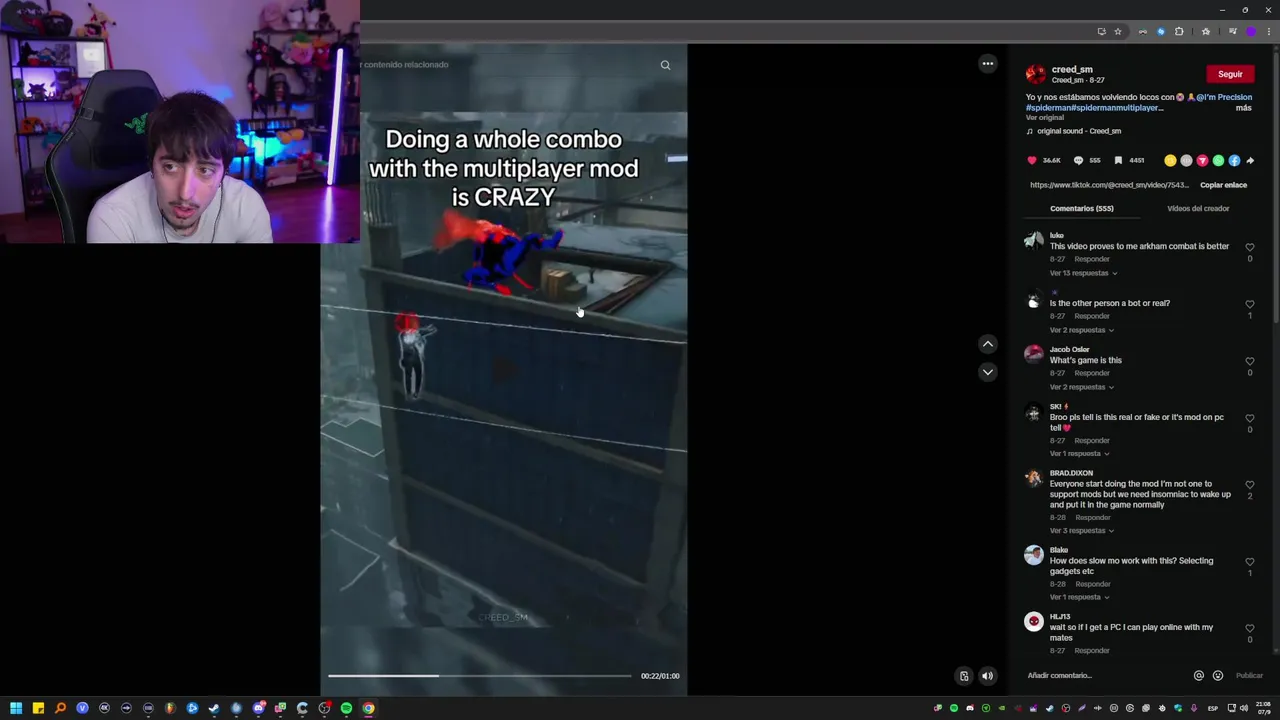Expand 'Ver 2 respuestas' under Jacob Osler
The image size is (1280, 720).
(x=1081, y=387)
